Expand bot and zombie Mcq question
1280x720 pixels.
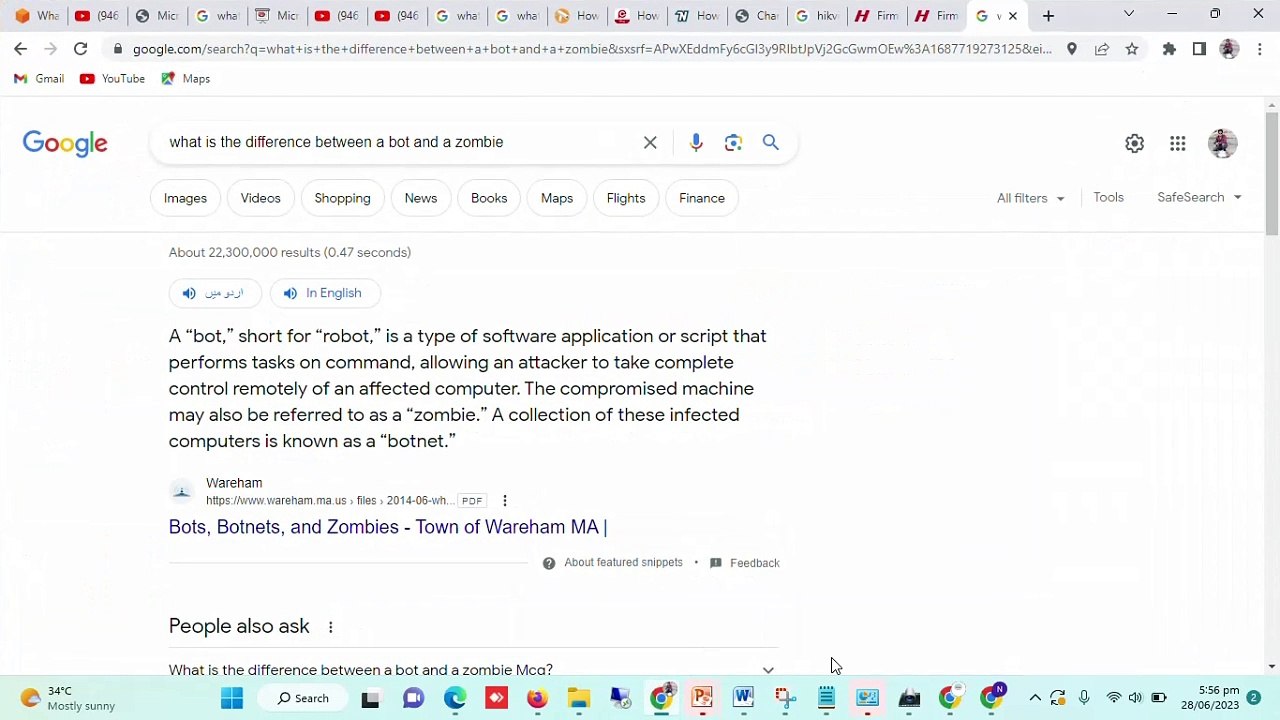[x=473, y=668]
